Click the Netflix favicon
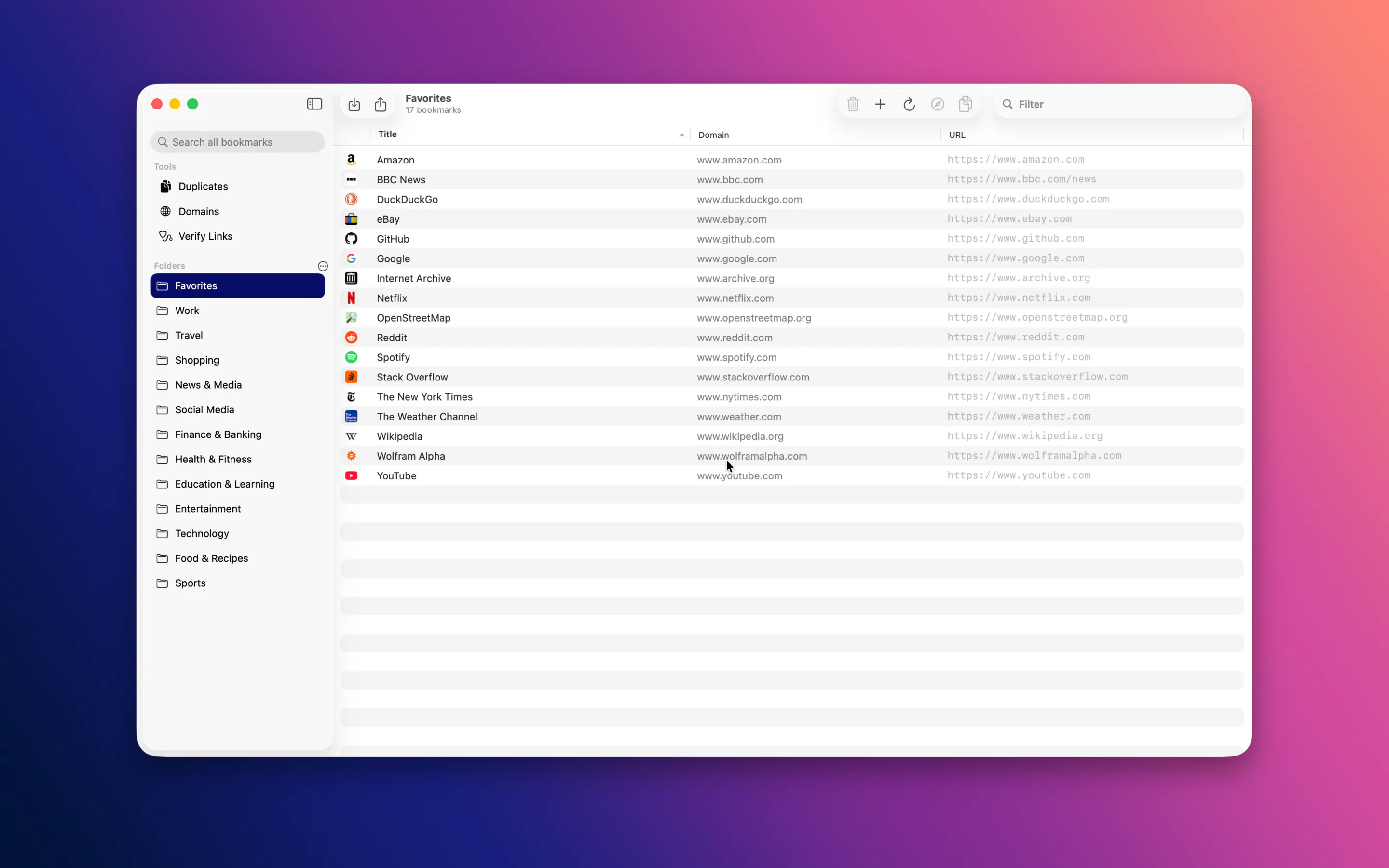Viewport: 1389px width, 868px height. [x=351, y=298]
